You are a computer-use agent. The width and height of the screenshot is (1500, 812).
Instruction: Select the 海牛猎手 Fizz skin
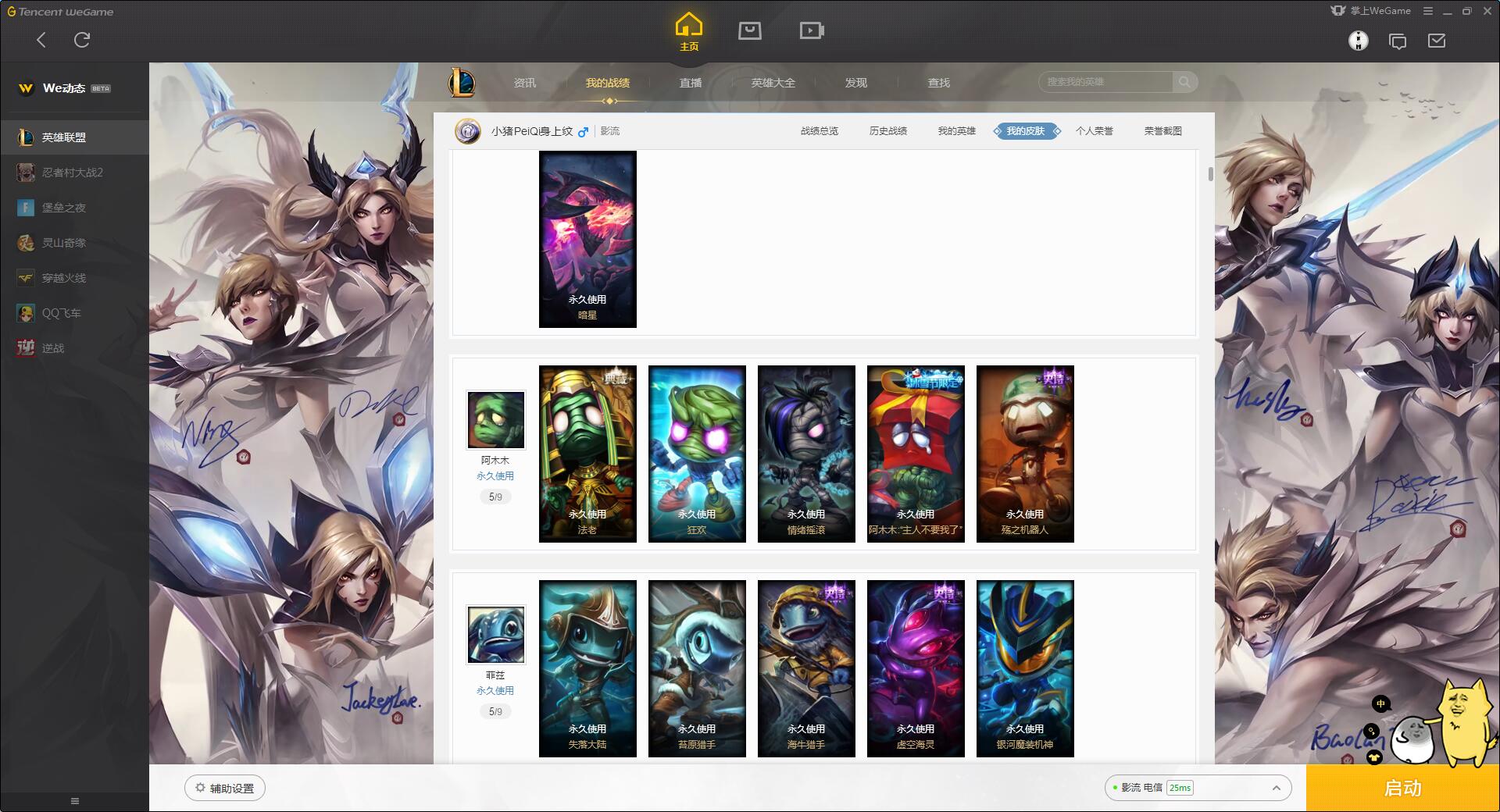[806, 668]
